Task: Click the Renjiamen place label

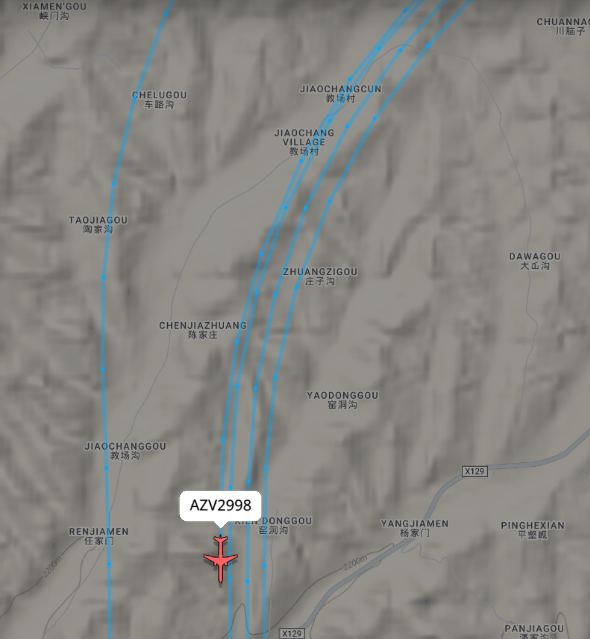Action: (x=99, y=536)
